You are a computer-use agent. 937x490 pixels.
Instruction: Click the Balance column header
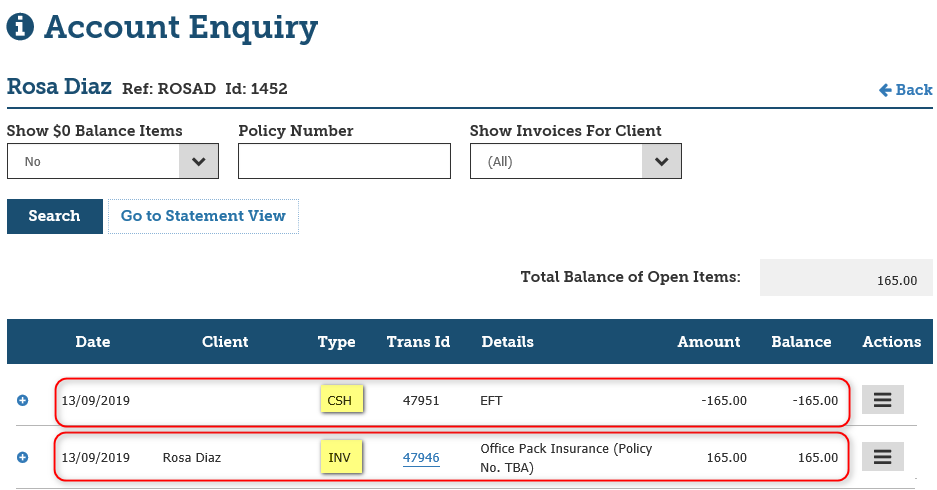pyautogui.click(x=801, y=342)
